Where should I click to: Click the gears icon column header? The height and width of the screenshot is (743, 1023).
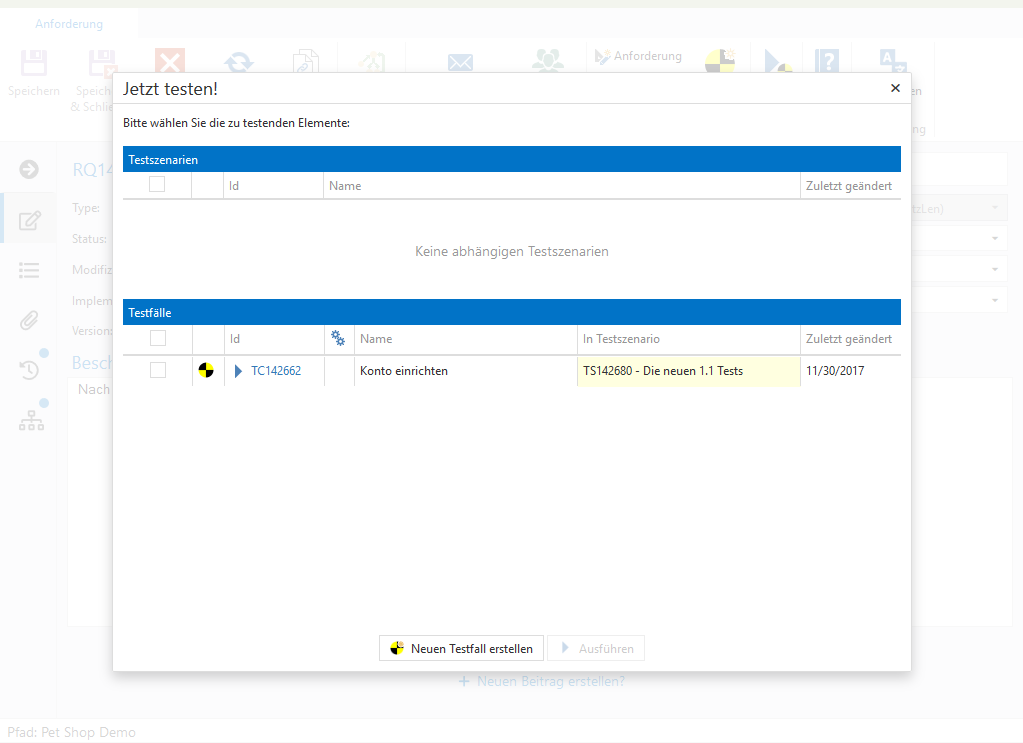point(338,339)
